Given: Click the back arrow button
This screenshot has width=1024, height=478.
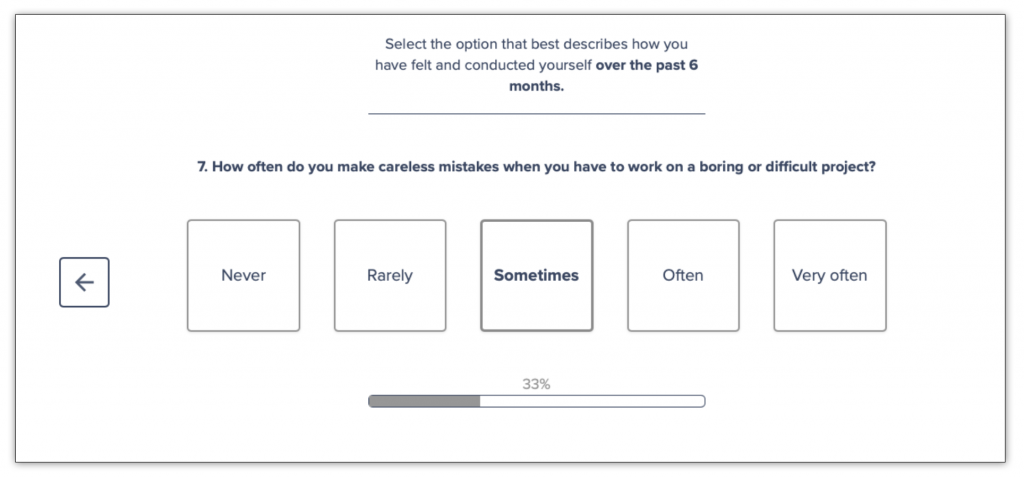Looking at the screenshot, I should pos(84,282).
